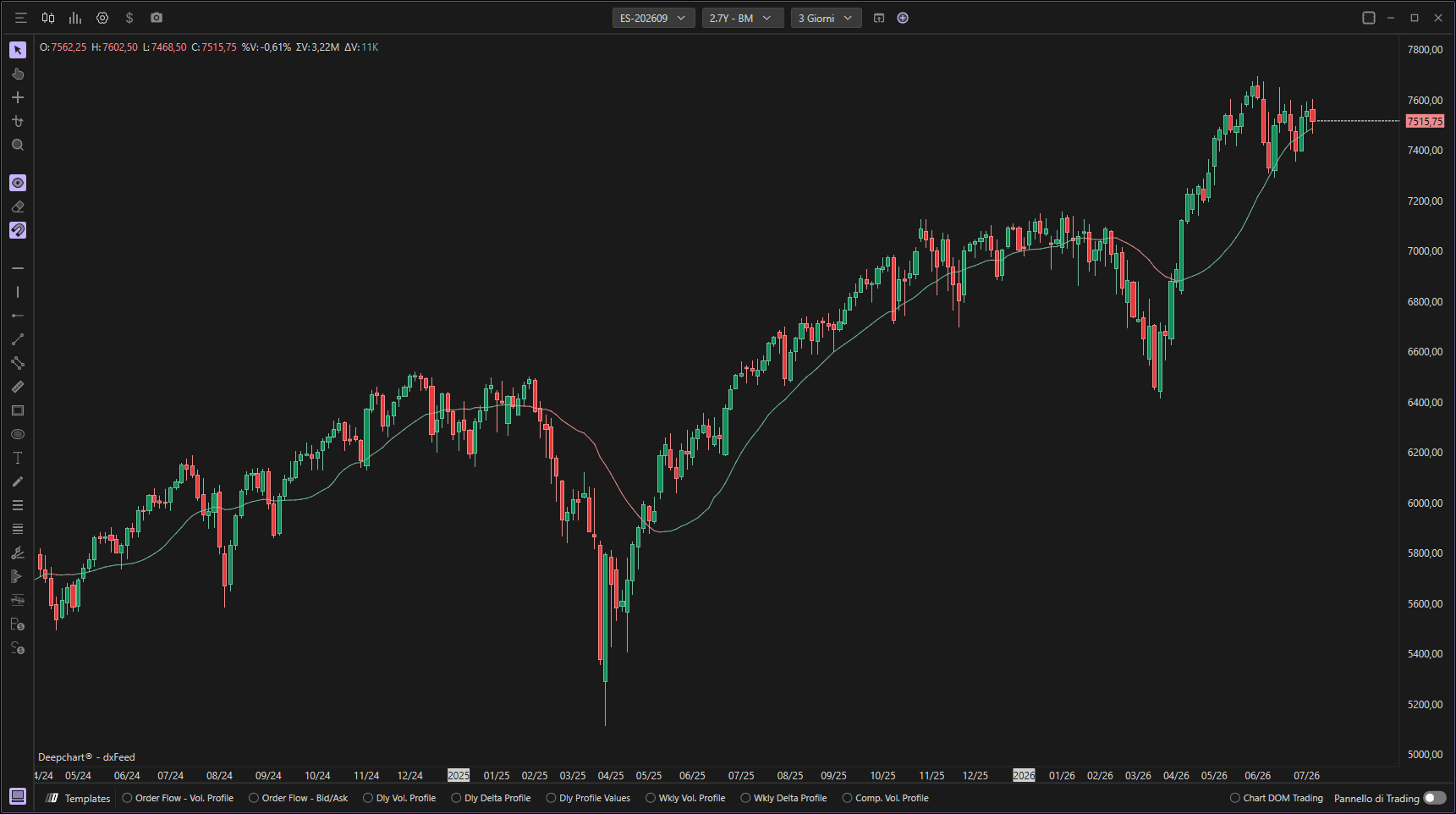Click the close price value C:7515,75

[214, 47]
